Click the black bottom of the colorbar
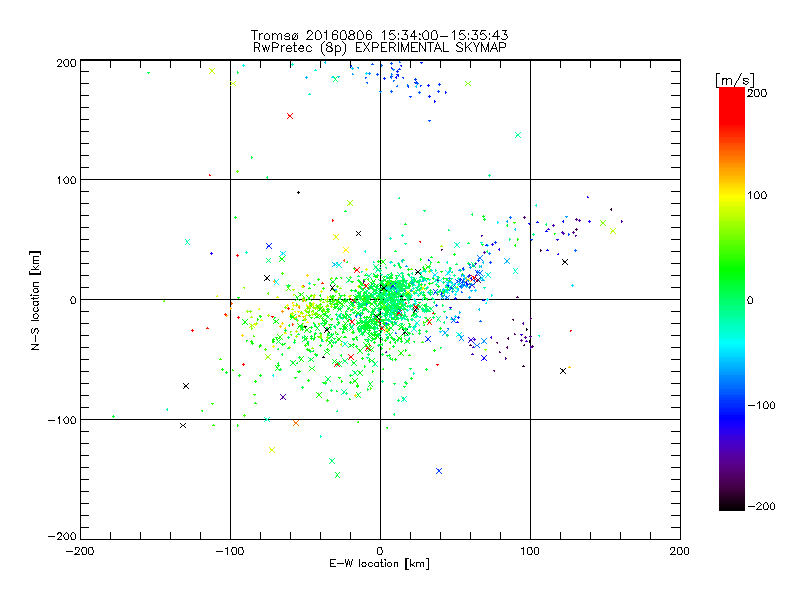 [732, 503]
